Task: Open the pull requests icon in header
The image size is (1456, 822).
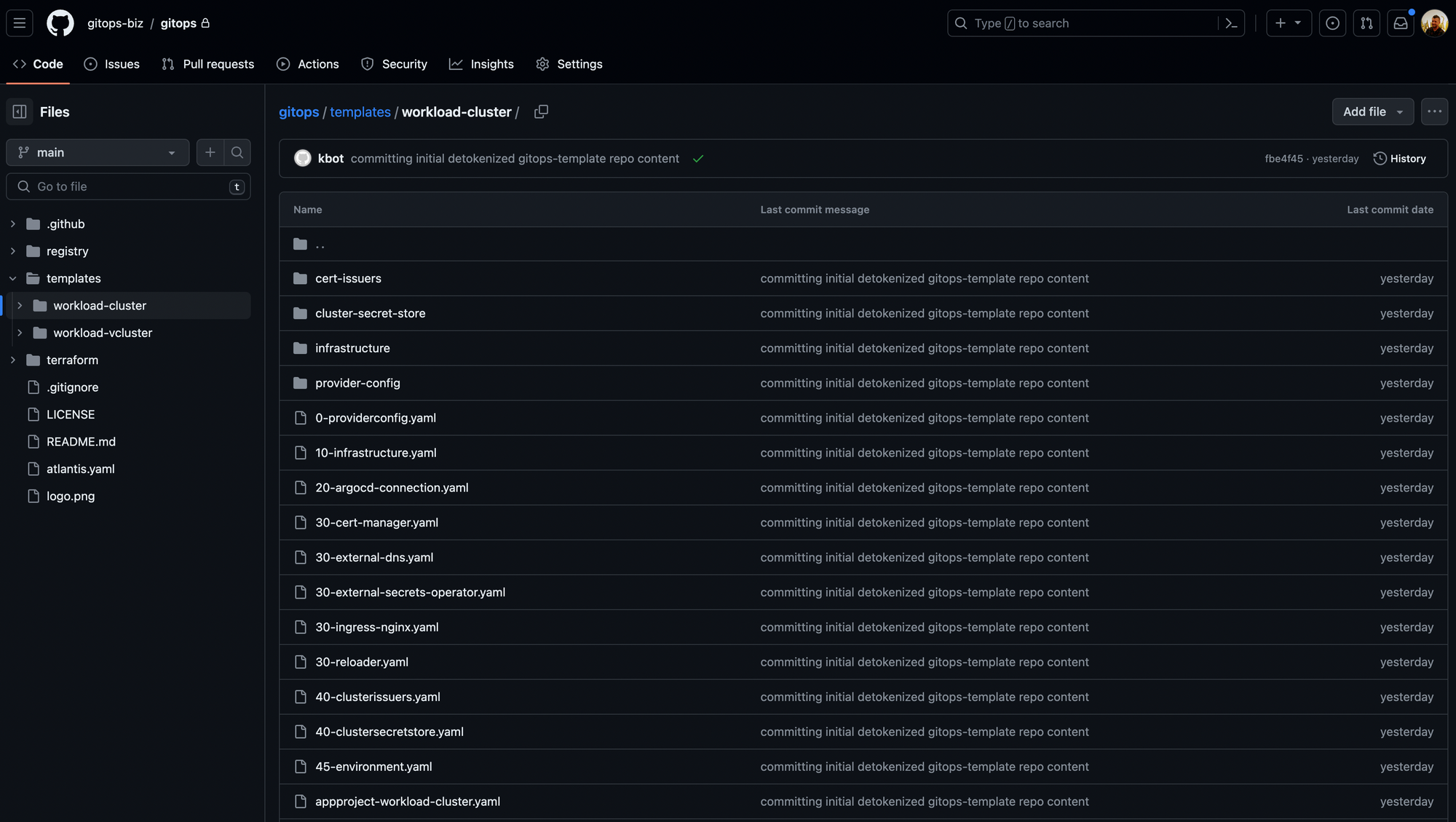Action: pyautogui.click(x=1366, y=23)
